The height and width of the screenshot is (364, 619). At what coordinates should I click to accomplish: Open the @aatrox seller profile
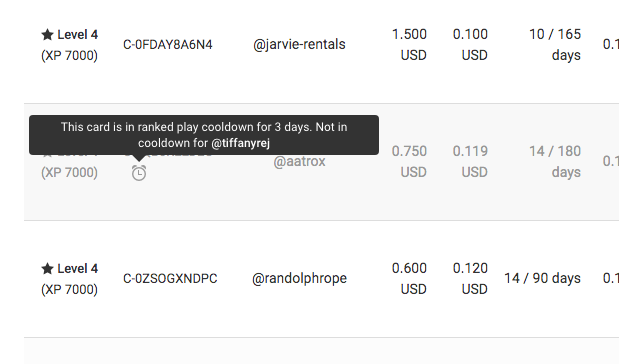(299, 161)
